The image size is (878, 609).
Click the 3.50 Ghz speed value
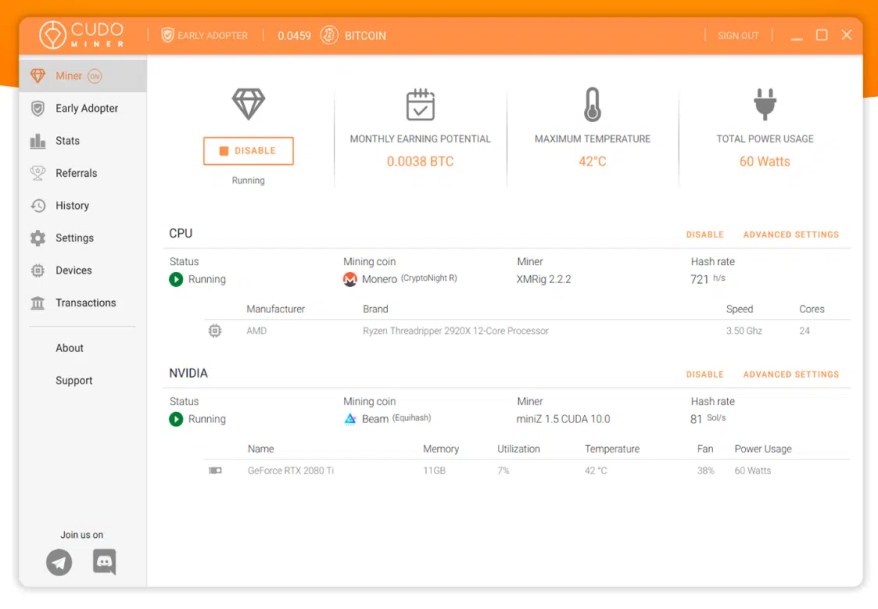coord(744,331)
